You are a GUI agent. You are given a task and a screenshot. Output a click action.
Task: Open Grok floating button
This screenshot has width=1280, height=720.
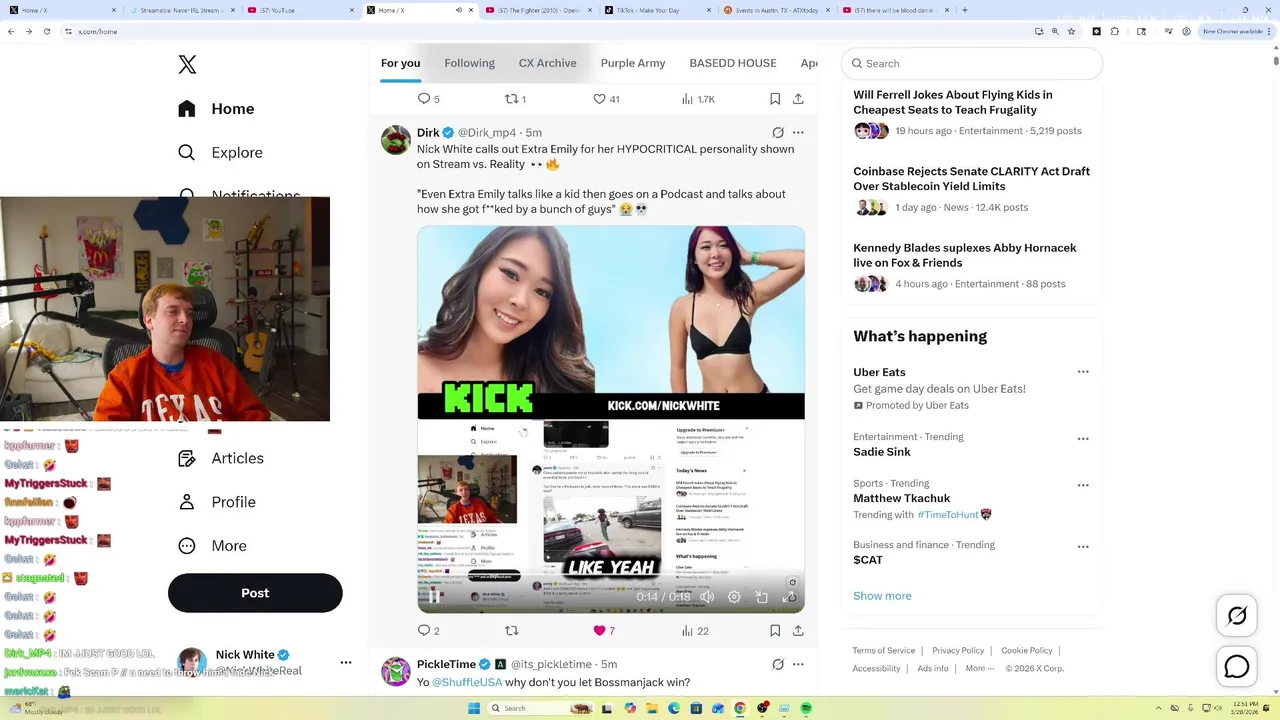(1237, 616)
